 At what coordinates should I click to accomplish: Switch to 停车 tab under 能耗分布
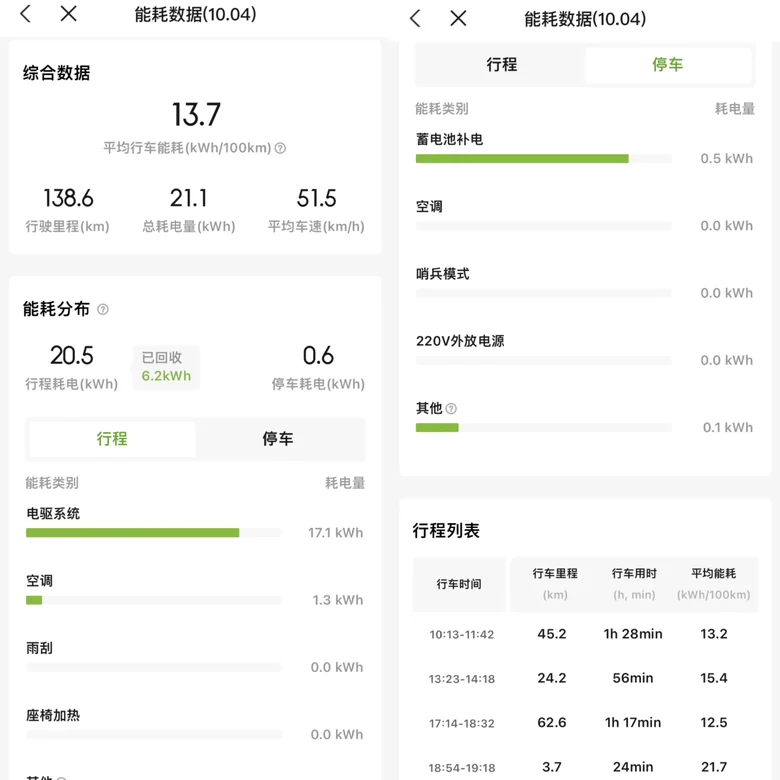[x=278, y=439]
